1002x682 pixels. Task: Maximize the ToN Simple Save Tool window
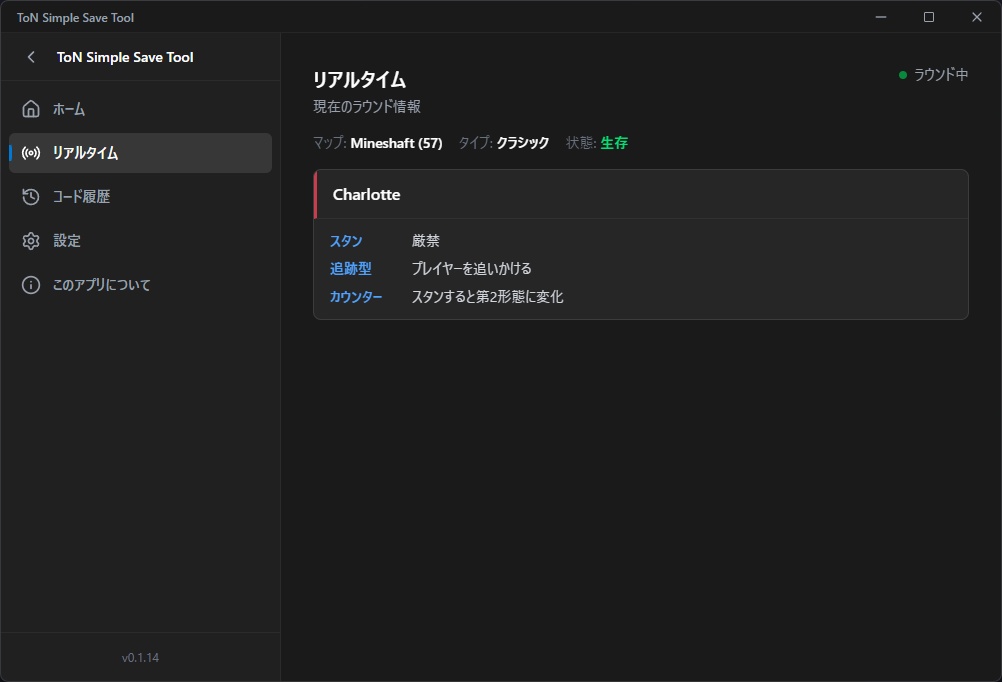929,17
